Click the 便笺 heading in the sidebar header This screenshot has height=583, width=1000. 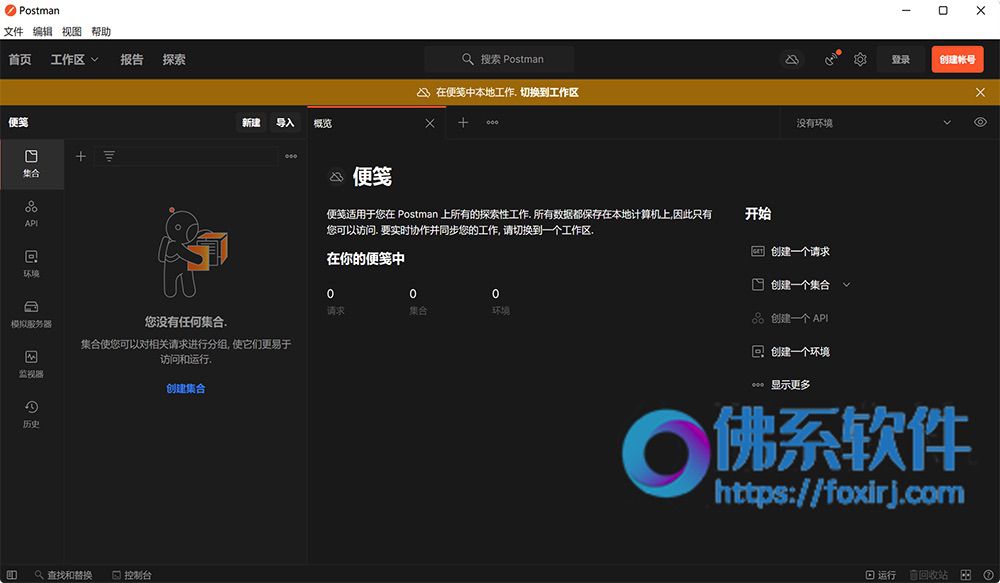18,122
